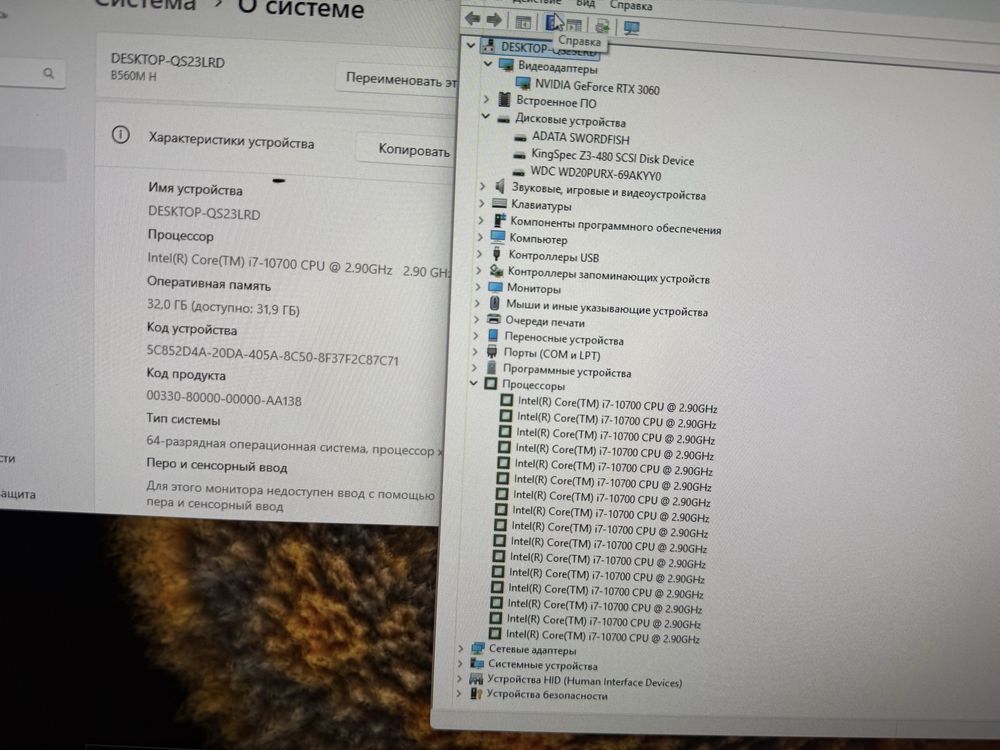Click the disk icon beside ADATA SWORDFISH
1000x750 pixels.
click(x=520, y=136)
